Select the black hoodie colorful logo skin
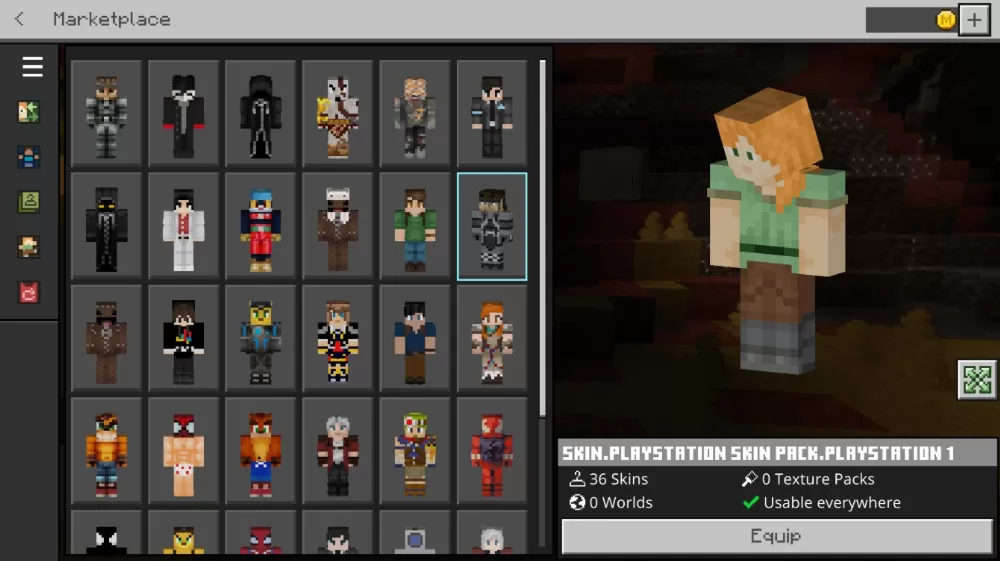 [183, 339]
